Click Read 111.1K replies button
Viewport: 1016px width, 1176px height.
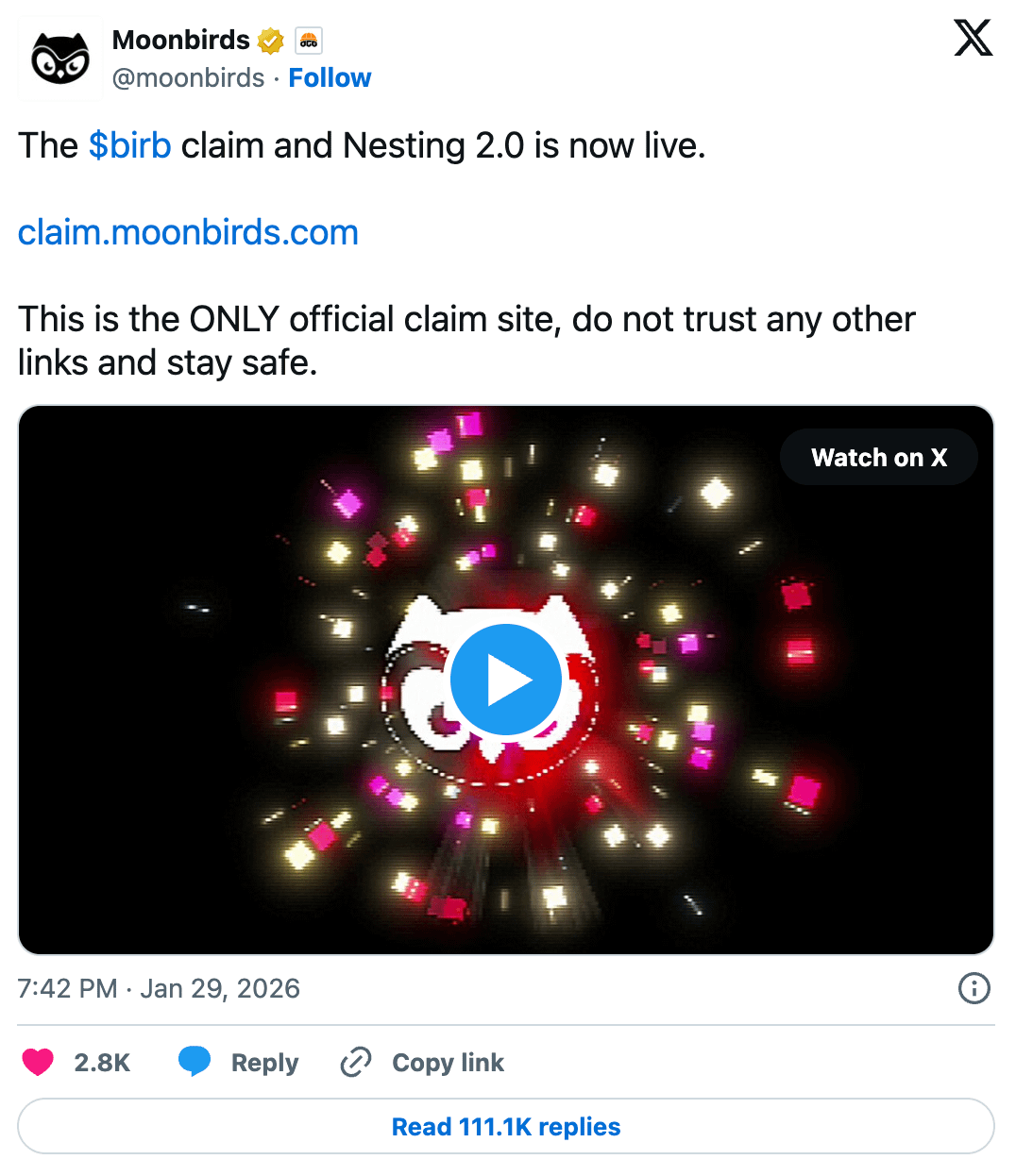tap(506, 1126)
